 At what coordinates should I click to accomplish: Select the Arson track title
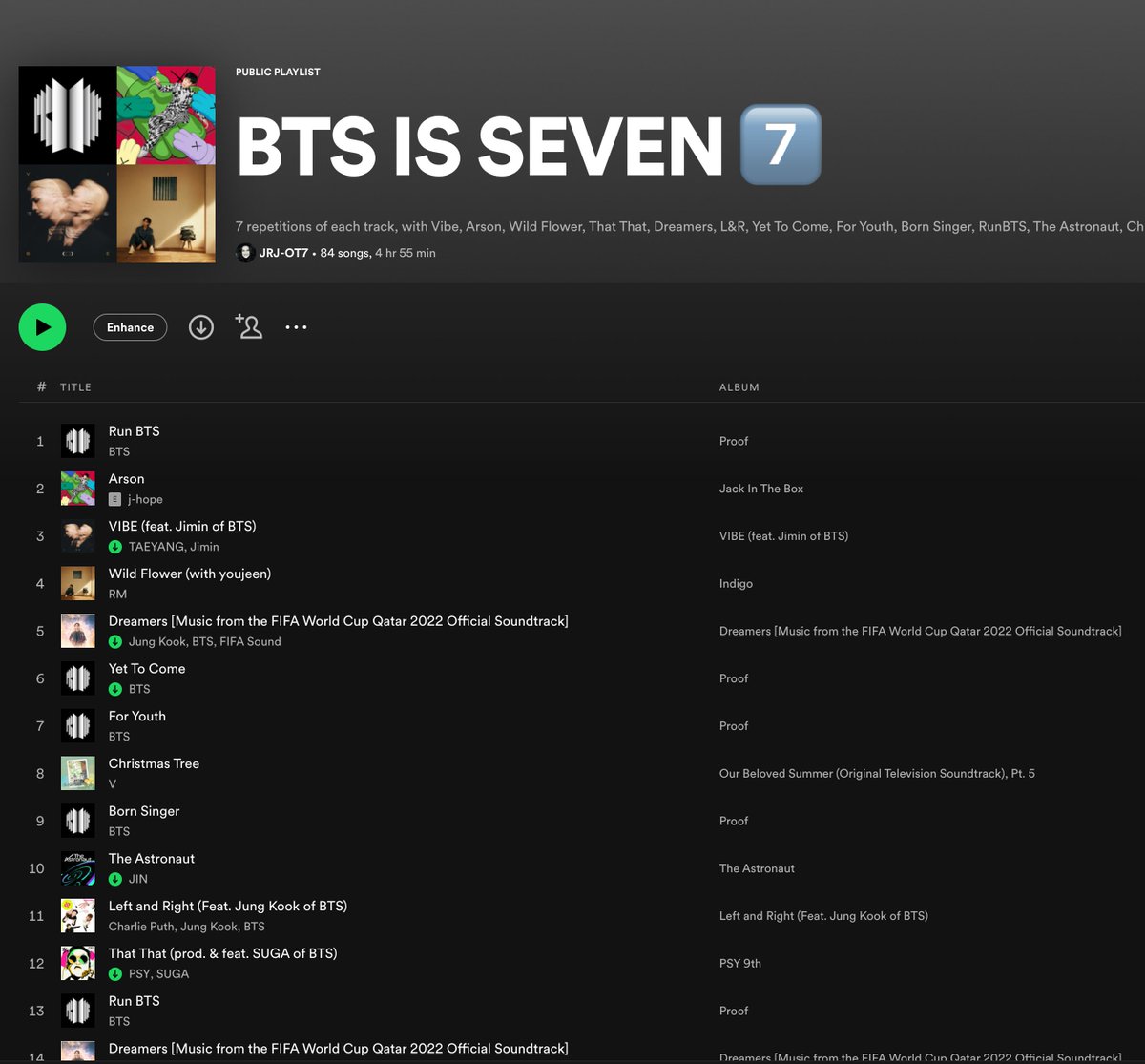pyautogui.click(x=127, y=479)
